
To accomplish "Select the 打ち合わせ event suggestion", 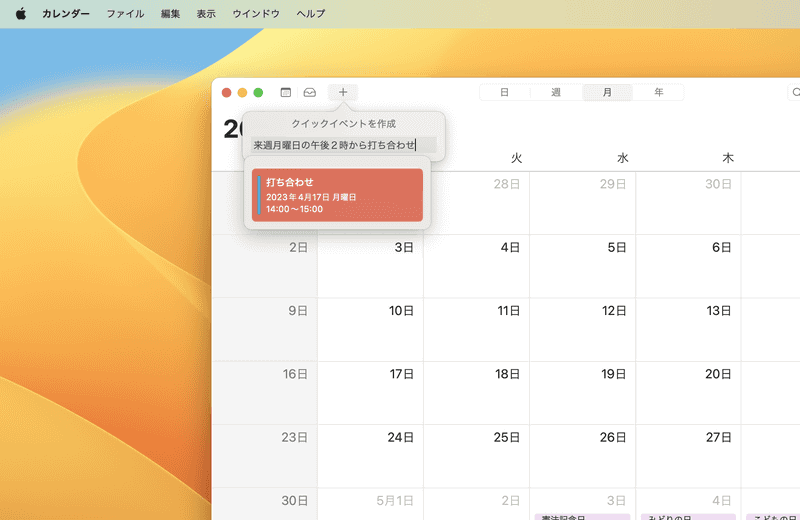I will pos(337,195).
